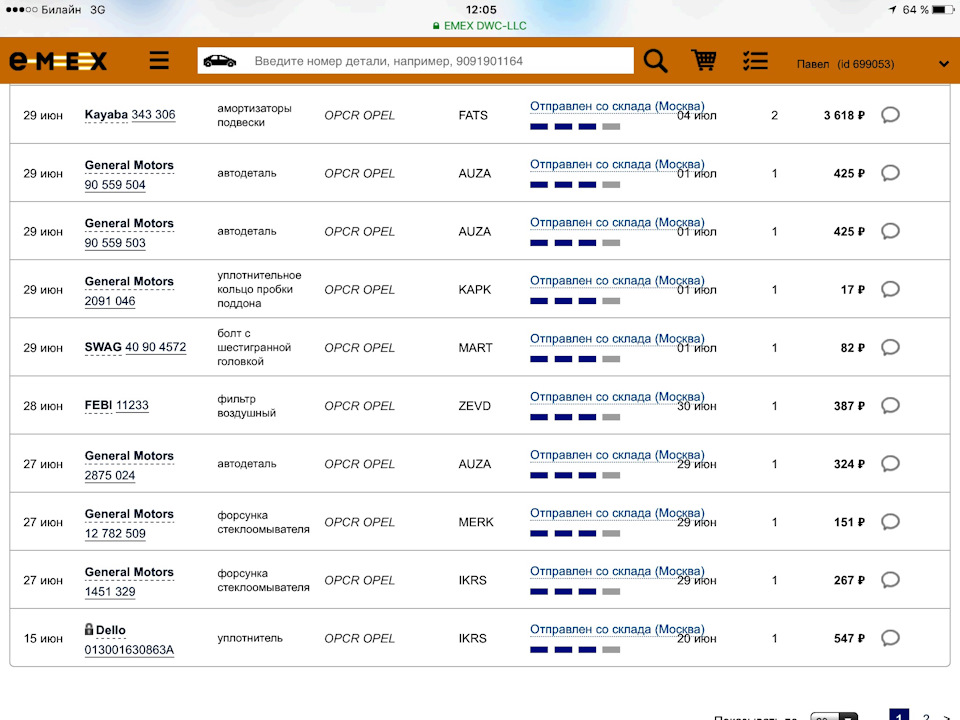960x720 pixels.
Task: Select supplier code MERK
Action: click(476, 522)
